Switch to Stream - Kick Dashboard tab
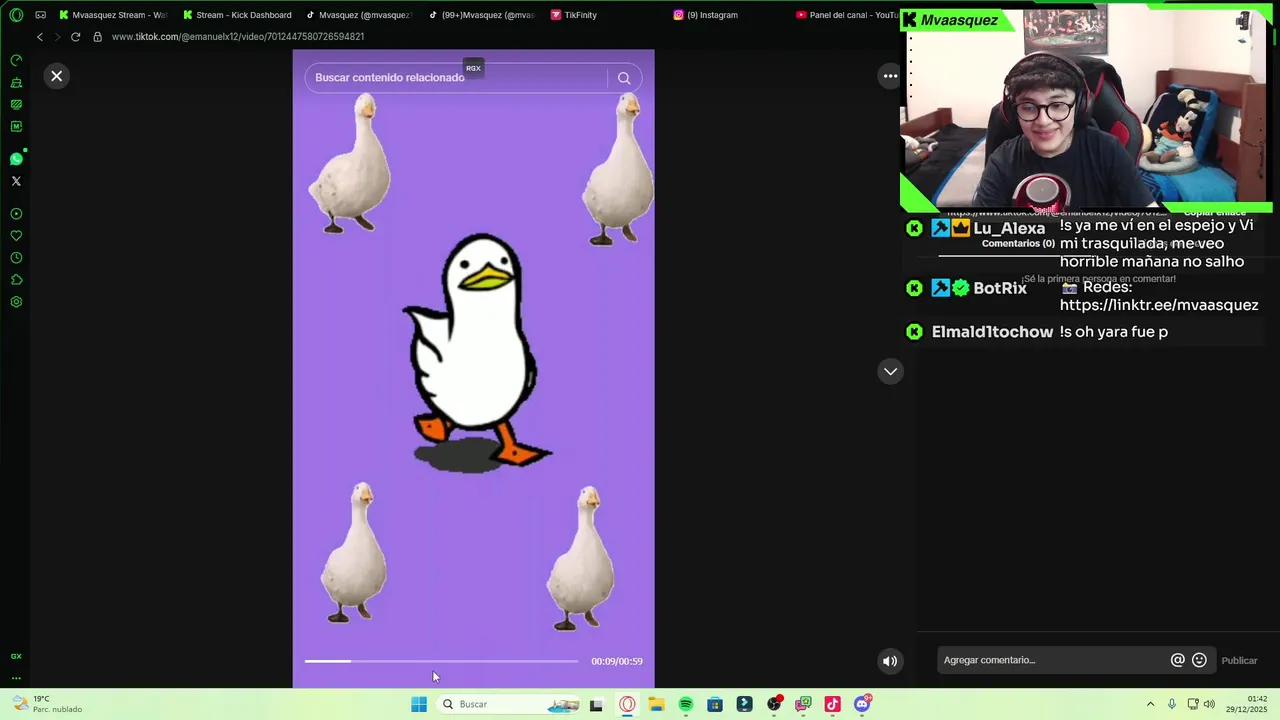Viewport: 1280px width, 720px height. (x=238, y=15)
